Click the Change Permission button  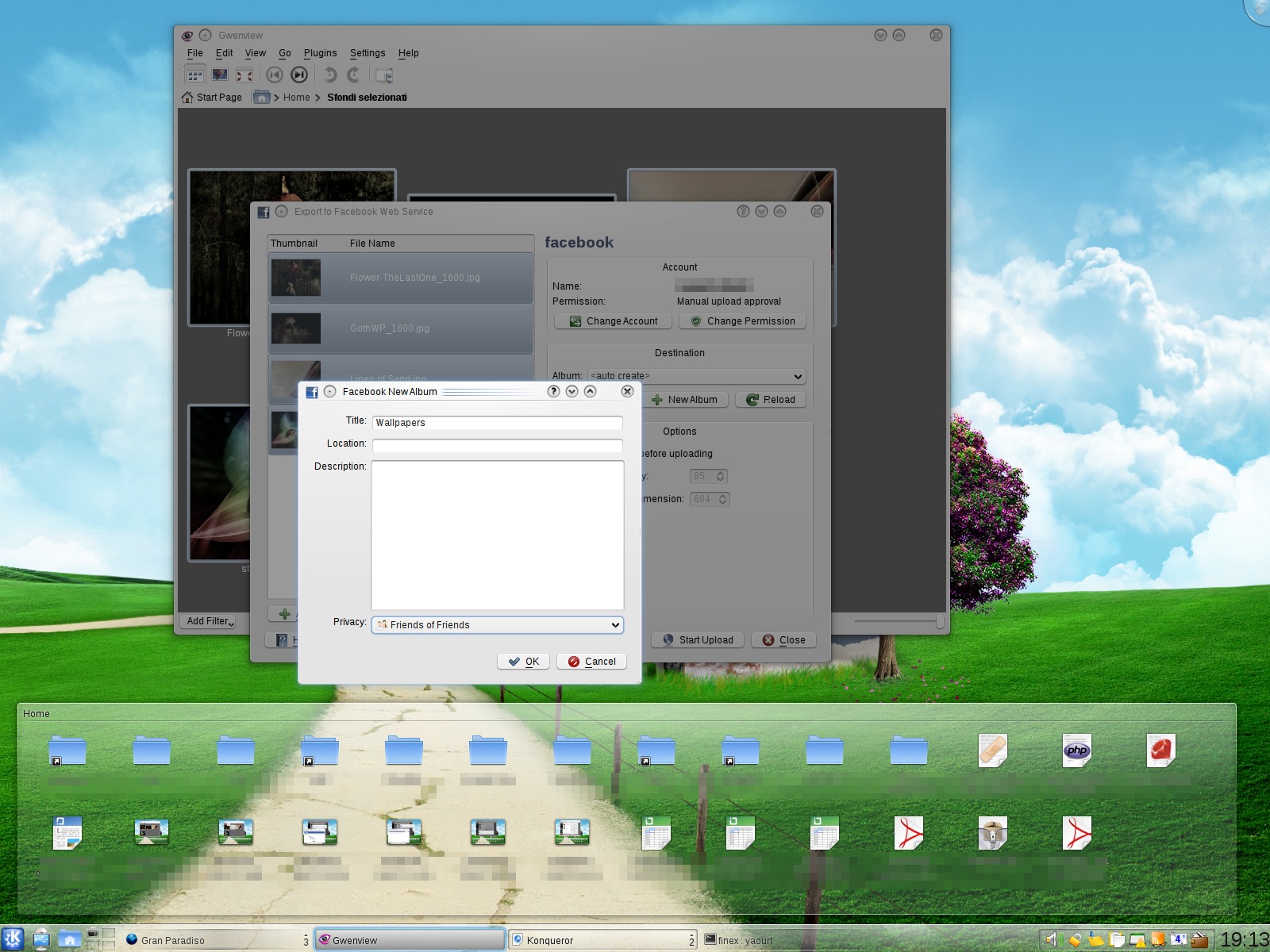(743, 321)
